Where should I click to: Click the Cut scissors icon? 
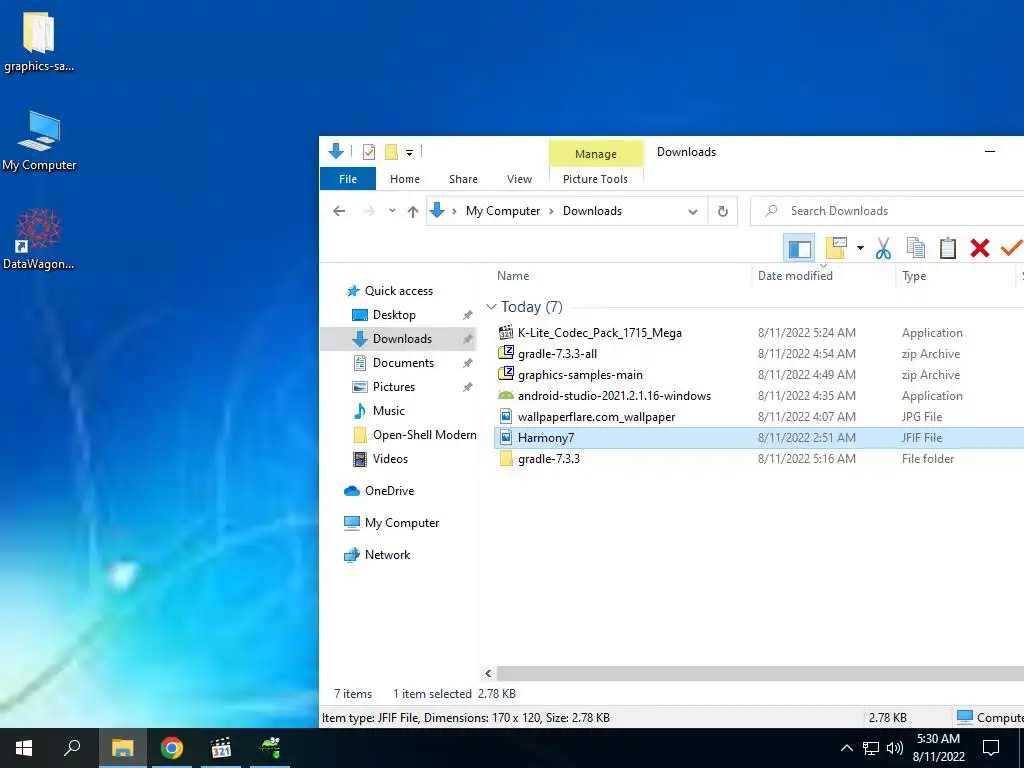click(x=883, y=248)
